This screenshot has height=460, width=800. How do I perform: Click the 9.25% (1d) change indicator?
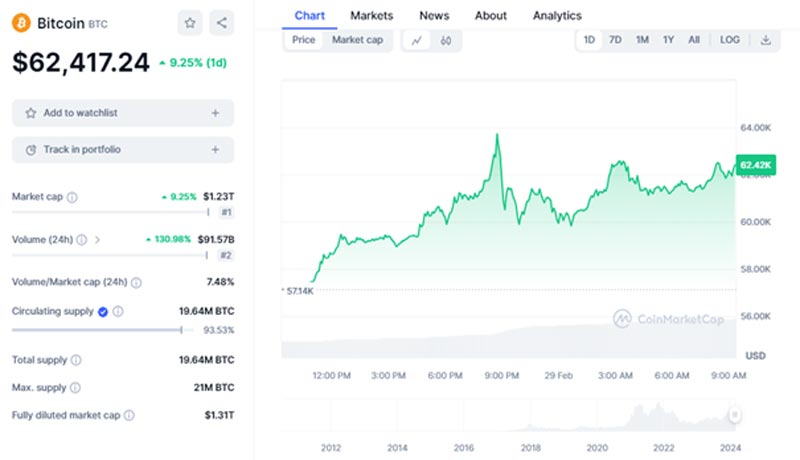[x=193, y=63]
